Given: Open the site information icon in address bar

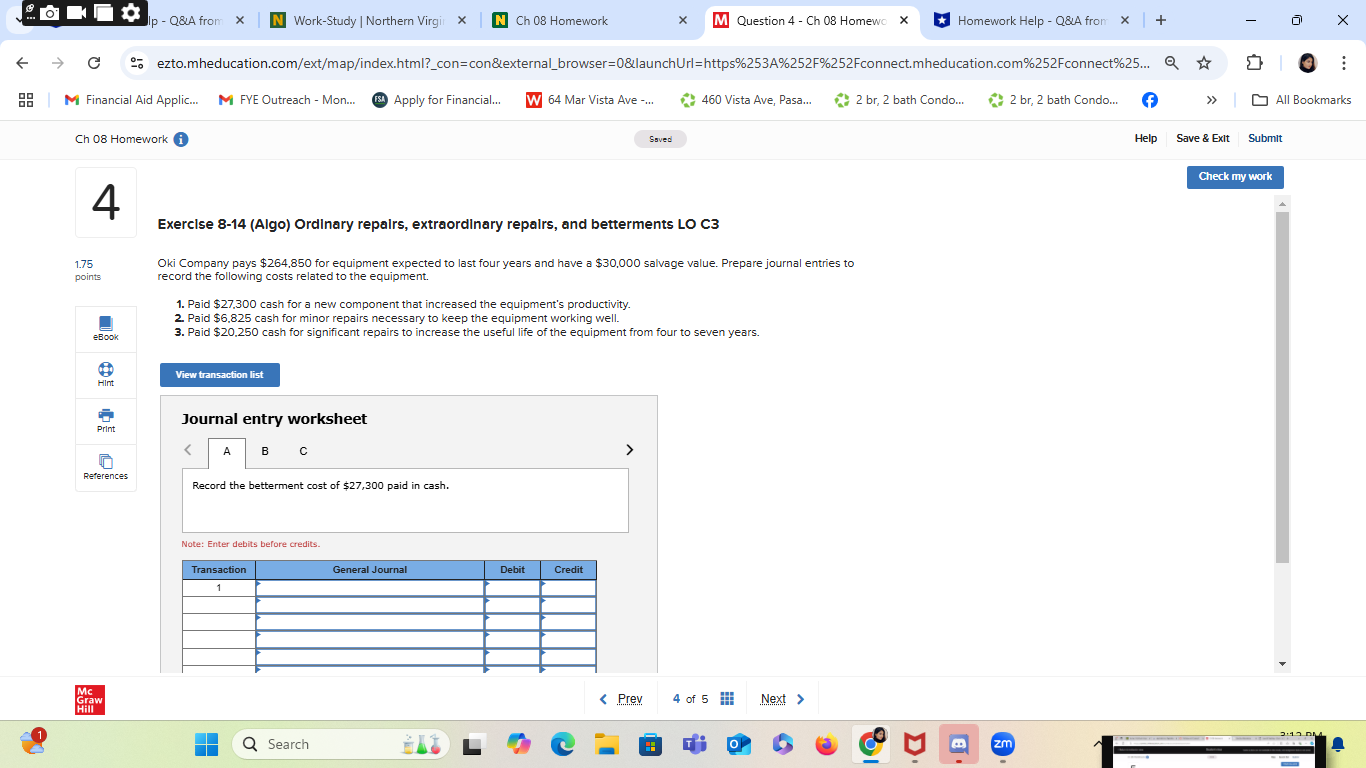Looking at the screenshot, I should point(137,63).
